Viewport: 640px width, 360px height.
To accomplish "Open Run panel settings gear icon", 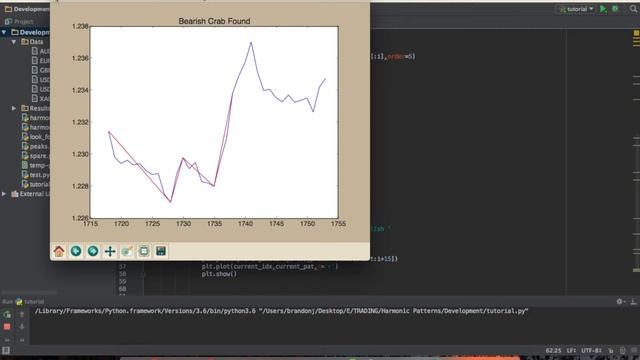I will coord(620,302).
